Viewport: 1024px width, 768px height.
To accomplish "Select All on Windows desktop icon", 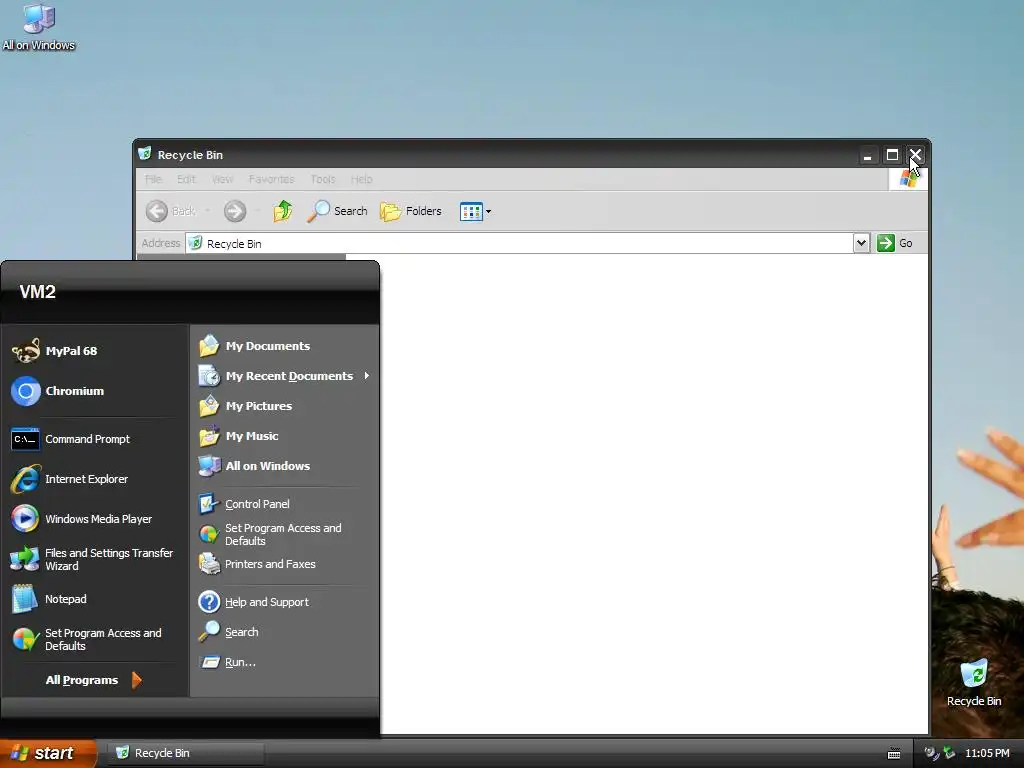I will (39, 27).
